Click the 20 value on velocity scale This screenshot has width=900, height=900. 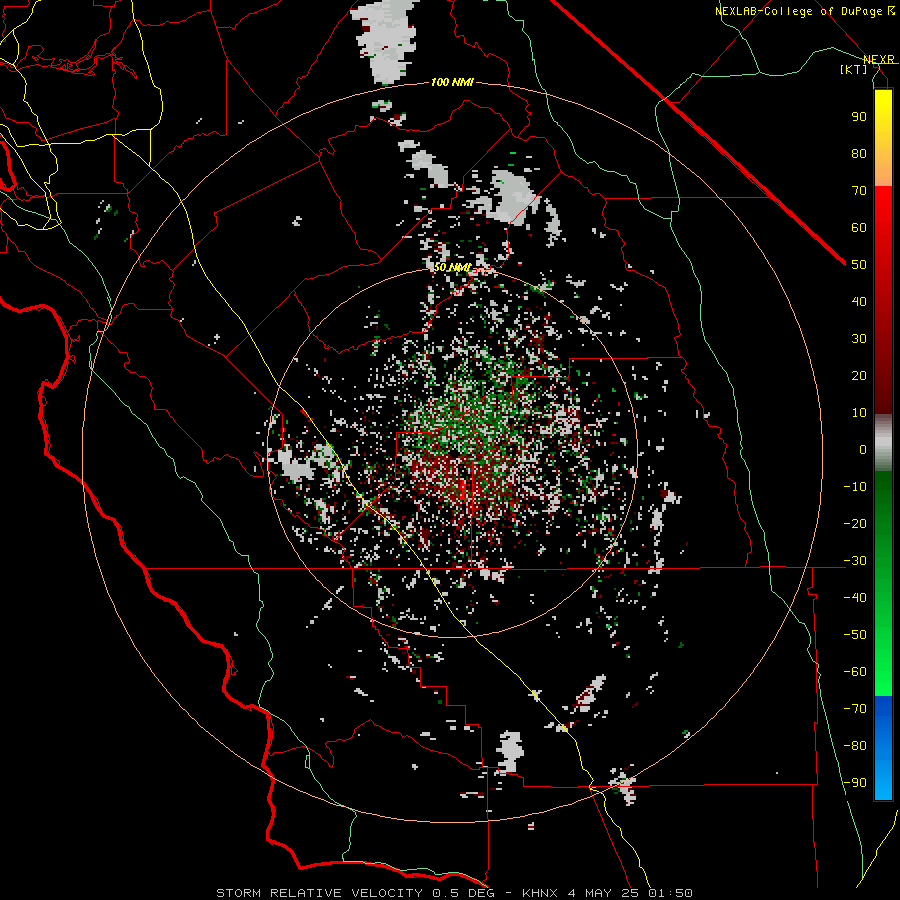pyautogui.click(x=859, y=375)
